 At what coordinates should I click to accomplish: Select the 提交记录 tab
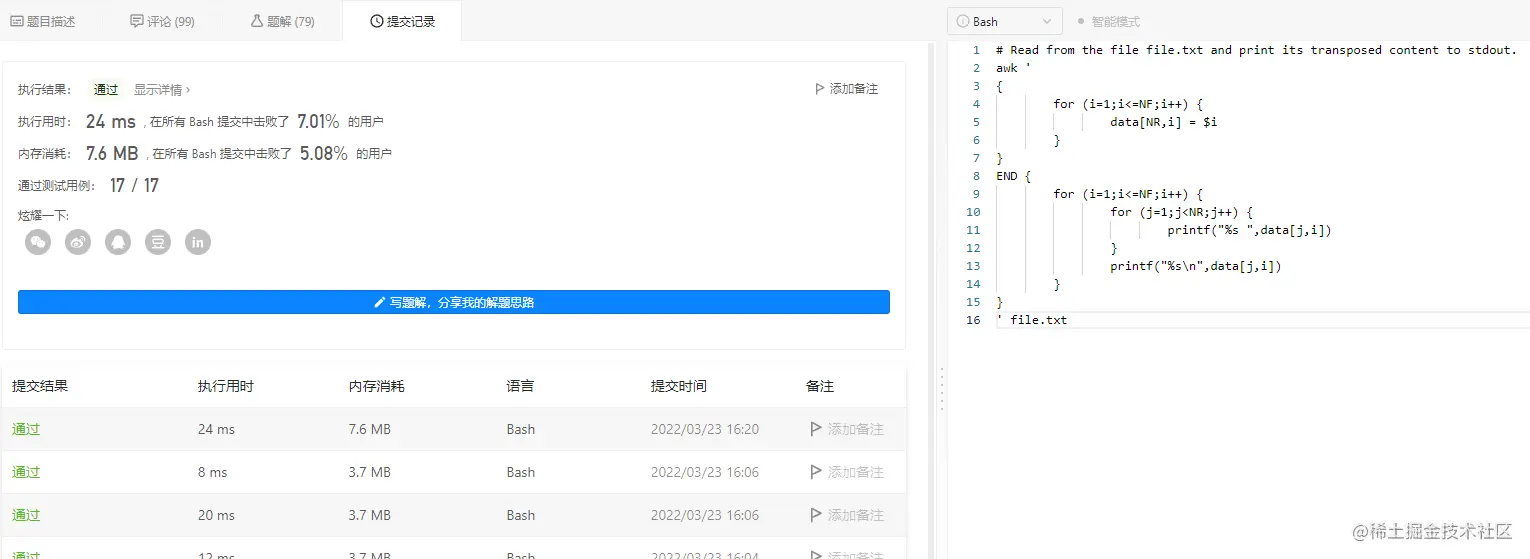(x=402, y=21)
